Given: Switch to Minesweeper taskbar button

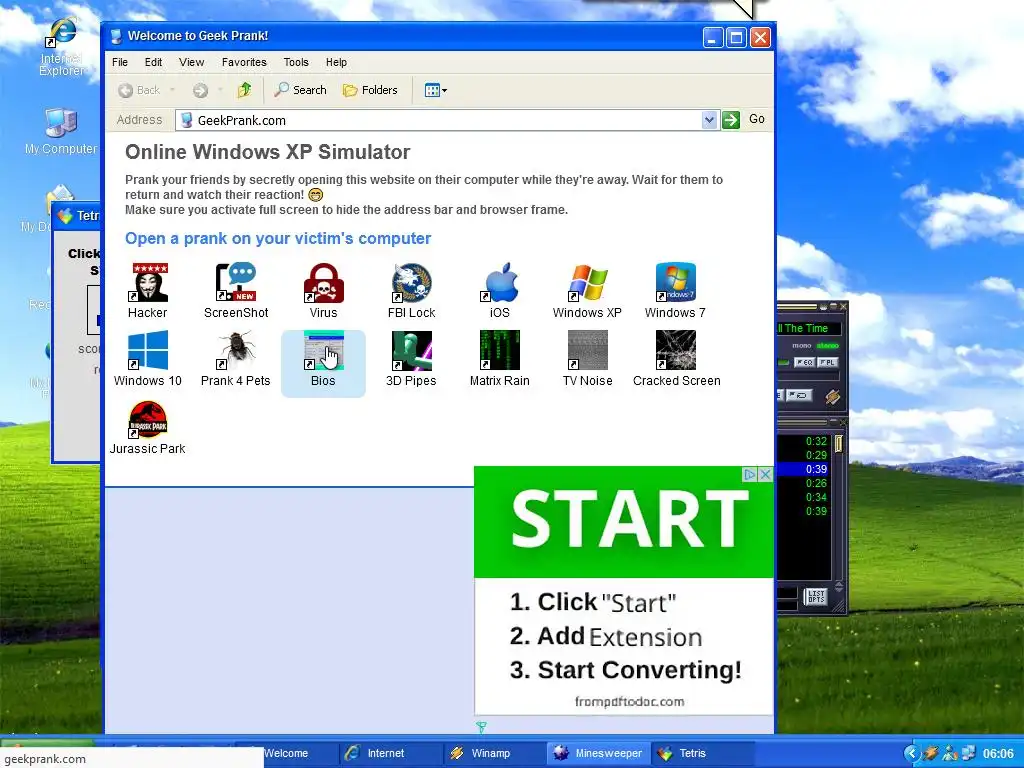Looking at the screenshot, I should click(598, 753).
